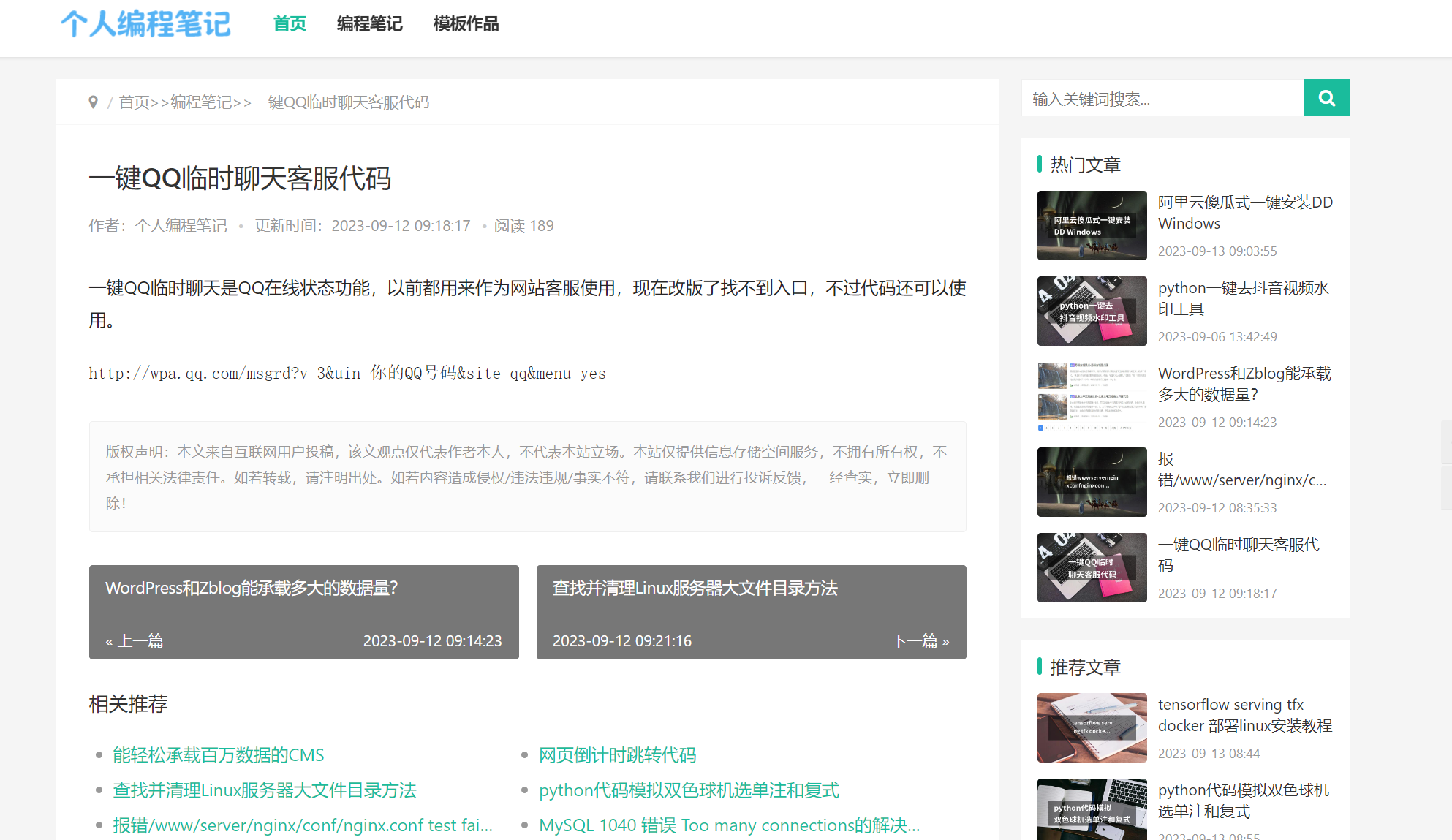Image resolution: width=1452 pixels, height=840 pixels.
Task: Open related link 查找并清理Linux服务器大文件目录方法
Action: tap(265, 790)
